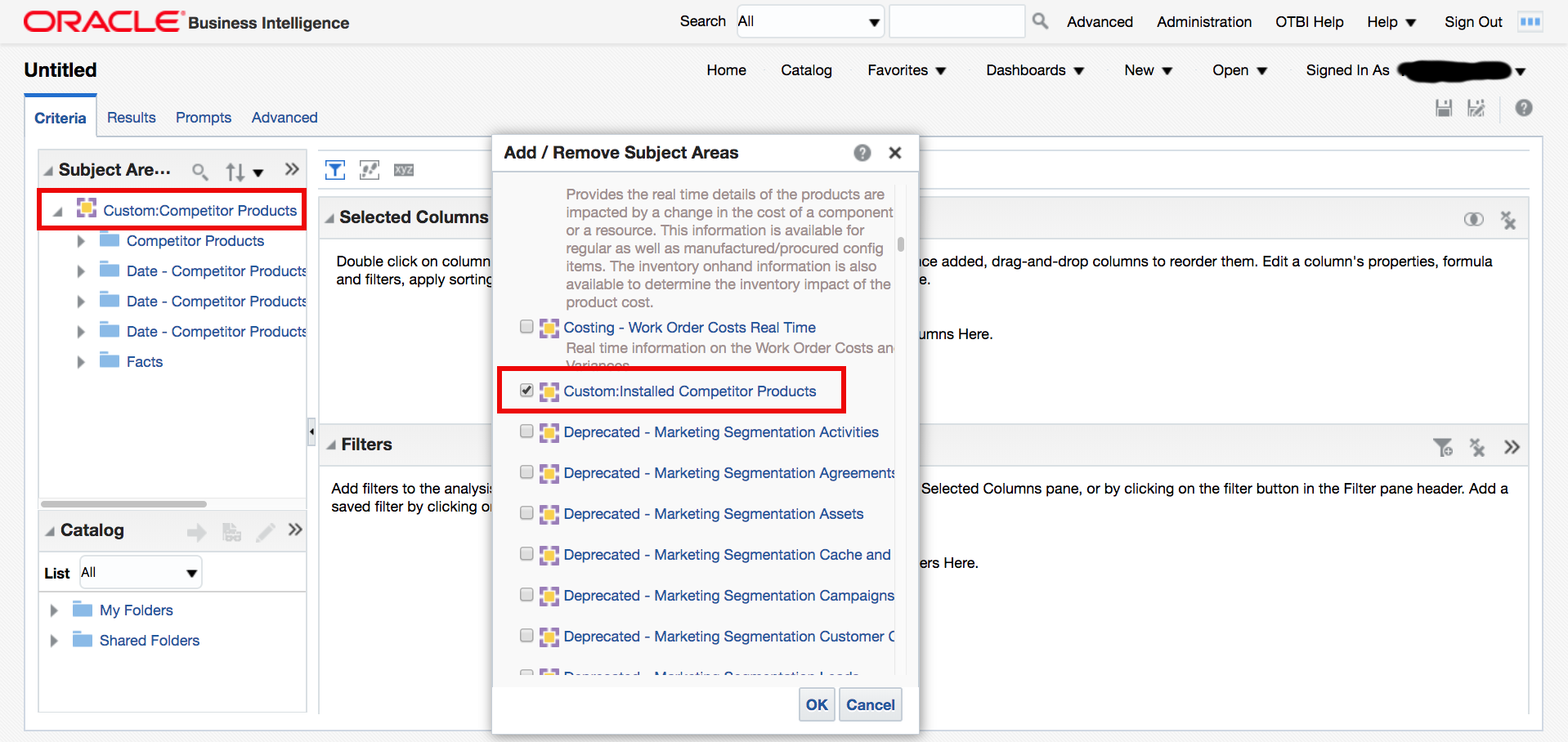Uncheck Custom:Installed Competitor Products checkbox
This screenshot has width=1568, height=742.
pyautogui.click(x=526, y=391)
